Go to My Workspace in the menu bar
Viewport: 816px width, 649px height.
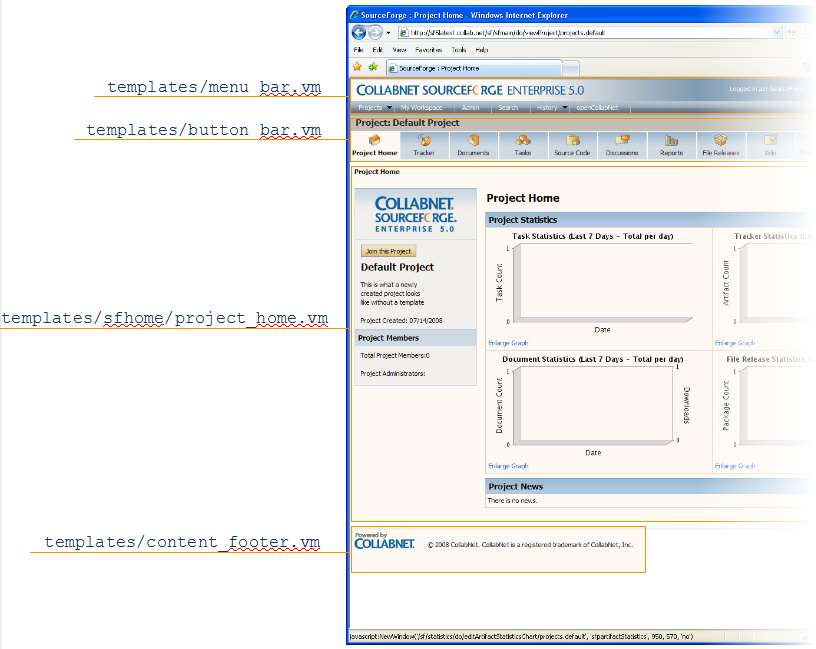coord(422,108)
